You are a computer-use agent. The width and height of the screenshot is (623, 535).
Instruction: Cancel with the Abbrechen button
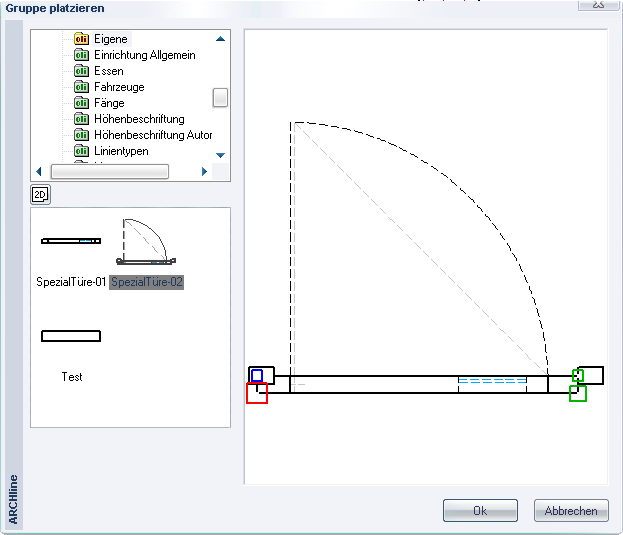point(571,511)
